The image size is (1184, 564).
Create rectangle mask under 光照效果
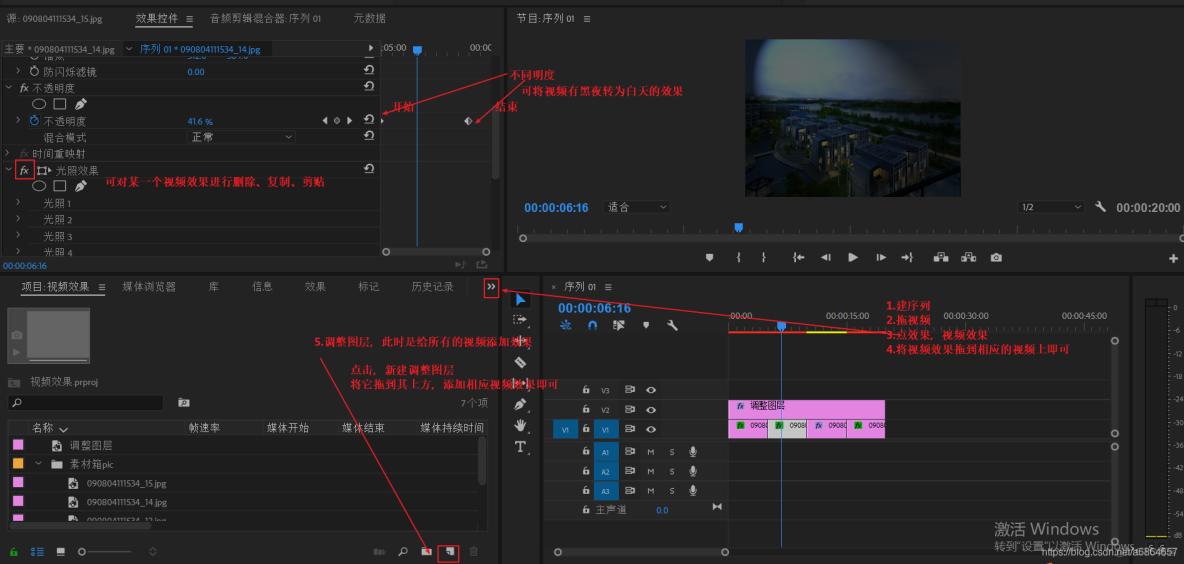pyautogui.click(x=60, y=186)
